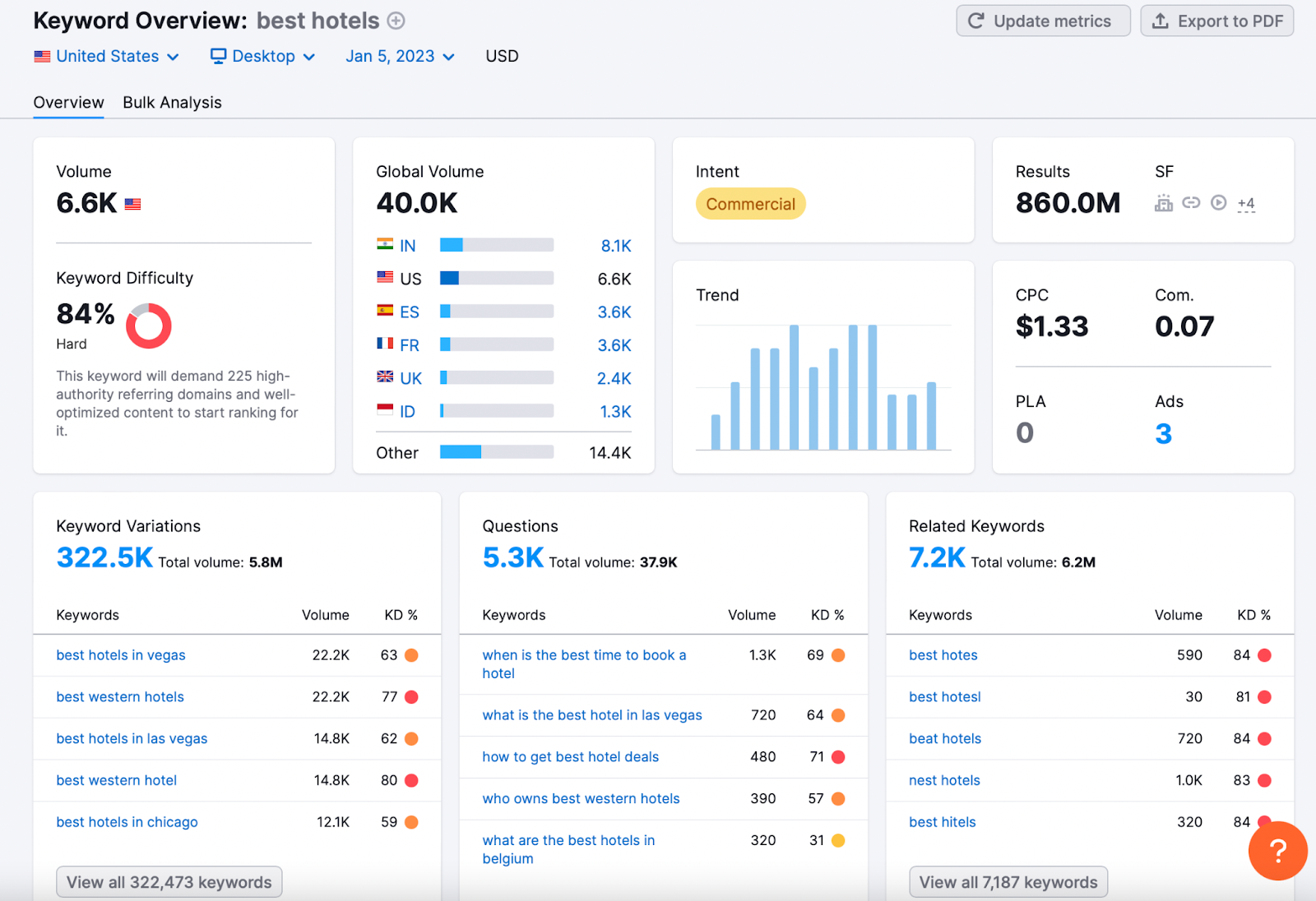Click the Update metrics button
Viewport: 1316px width, 901px height.
[1043, 21]
